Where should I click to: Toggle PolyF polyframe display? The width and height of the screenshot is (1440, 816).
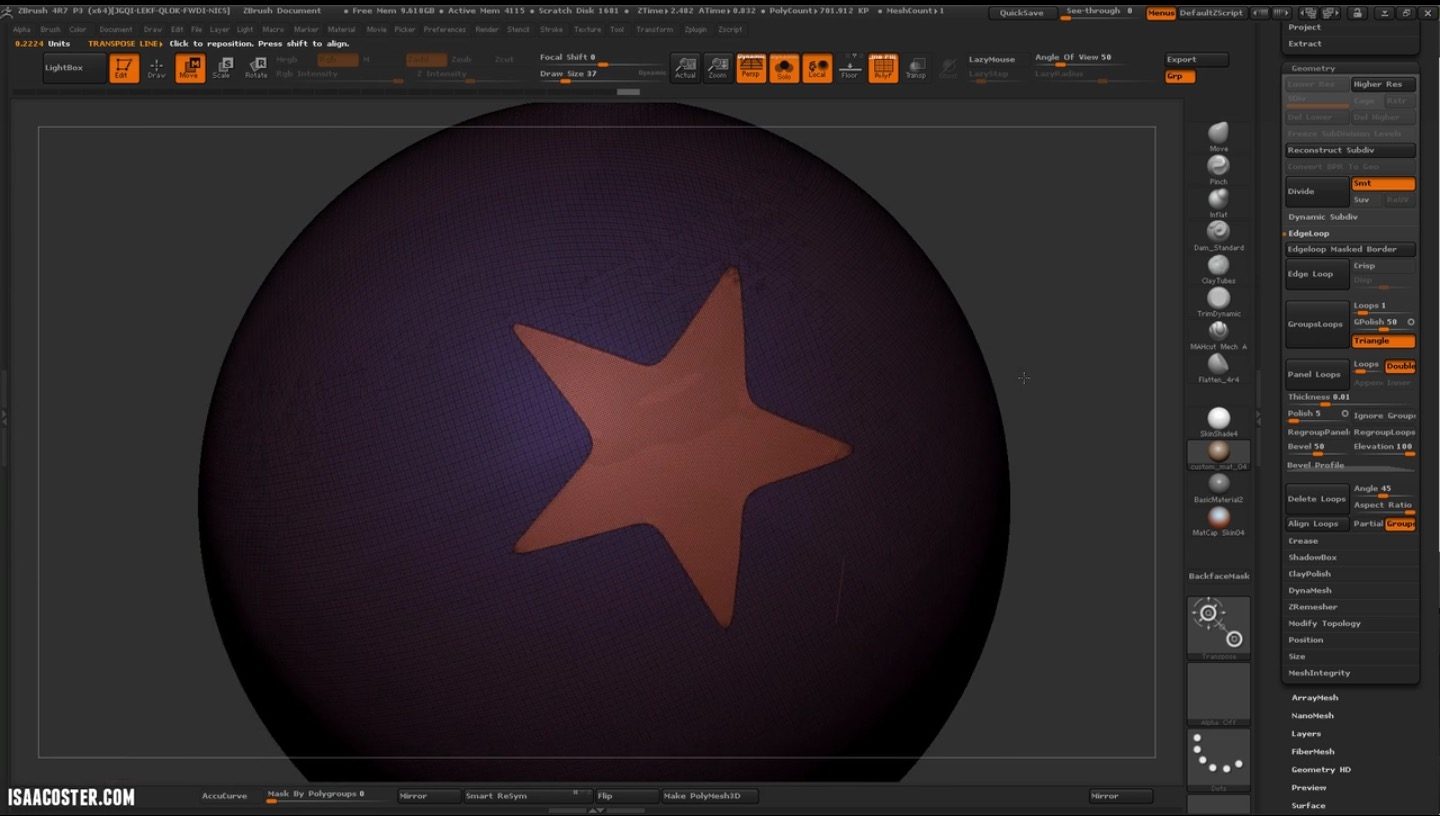pyautogui.click(x=883, y=68)
